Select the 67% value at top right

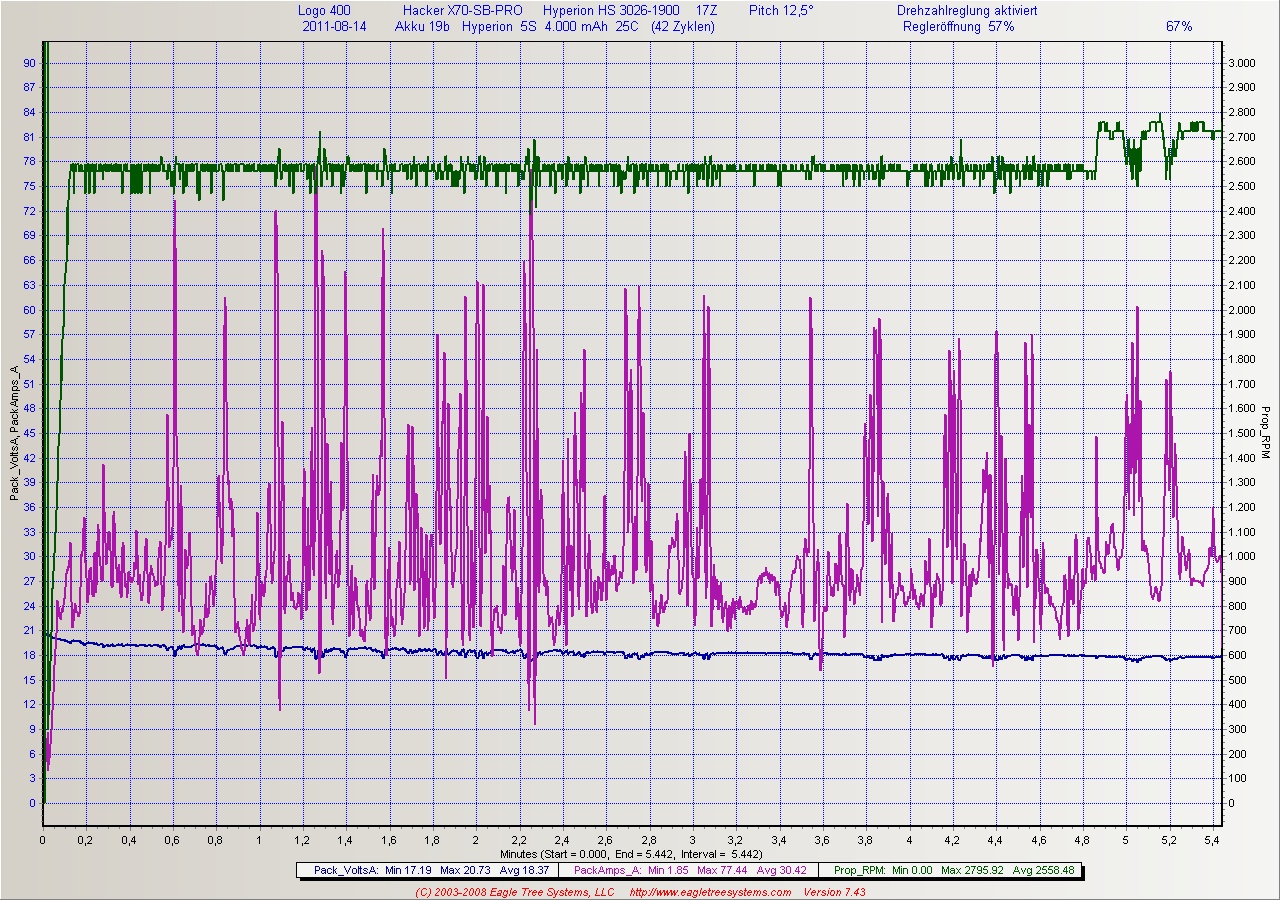(1179, 27)
